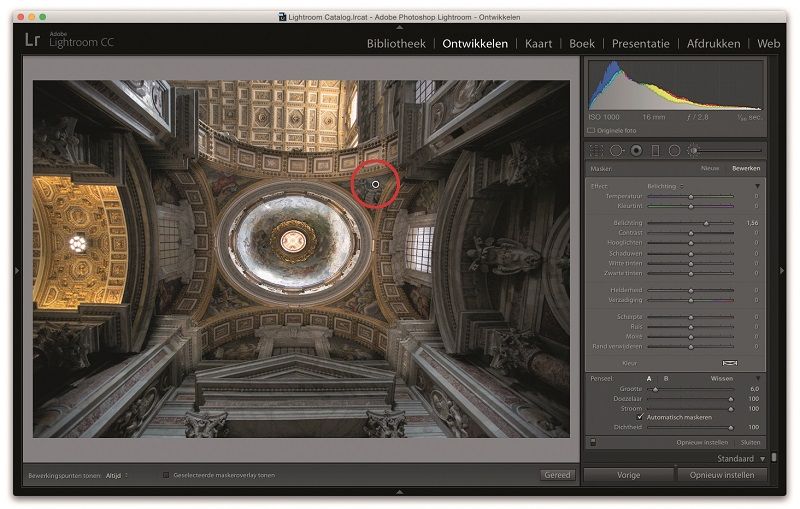The image size is (800, 509).
Task: Select the Red Eye correction tool icon
Action: (x=636, y=150)
